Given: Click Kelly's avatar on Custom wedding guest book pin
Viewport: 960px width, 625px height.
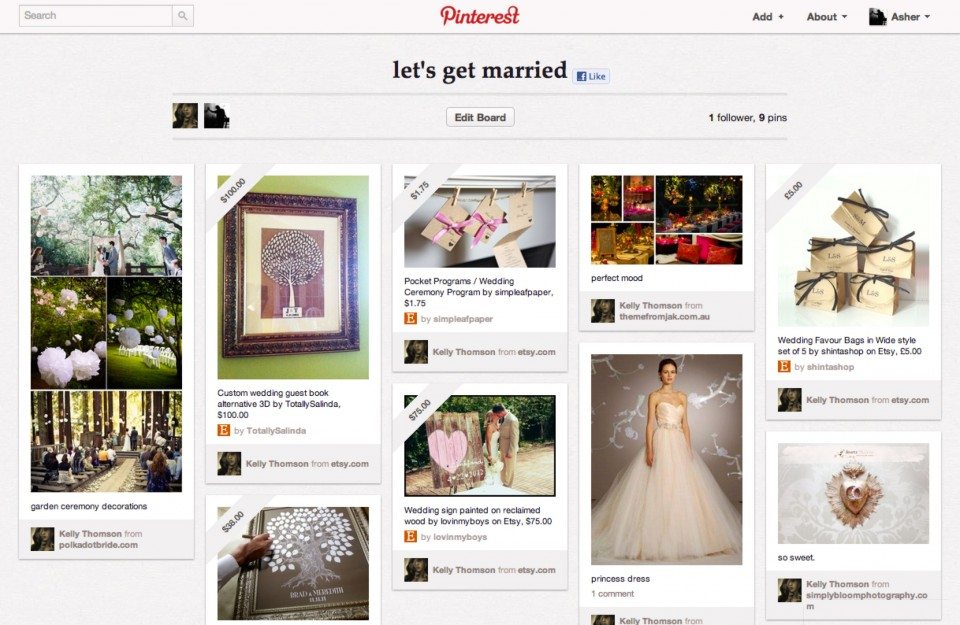Looking at the screenshot, I should tap(229, 463).
